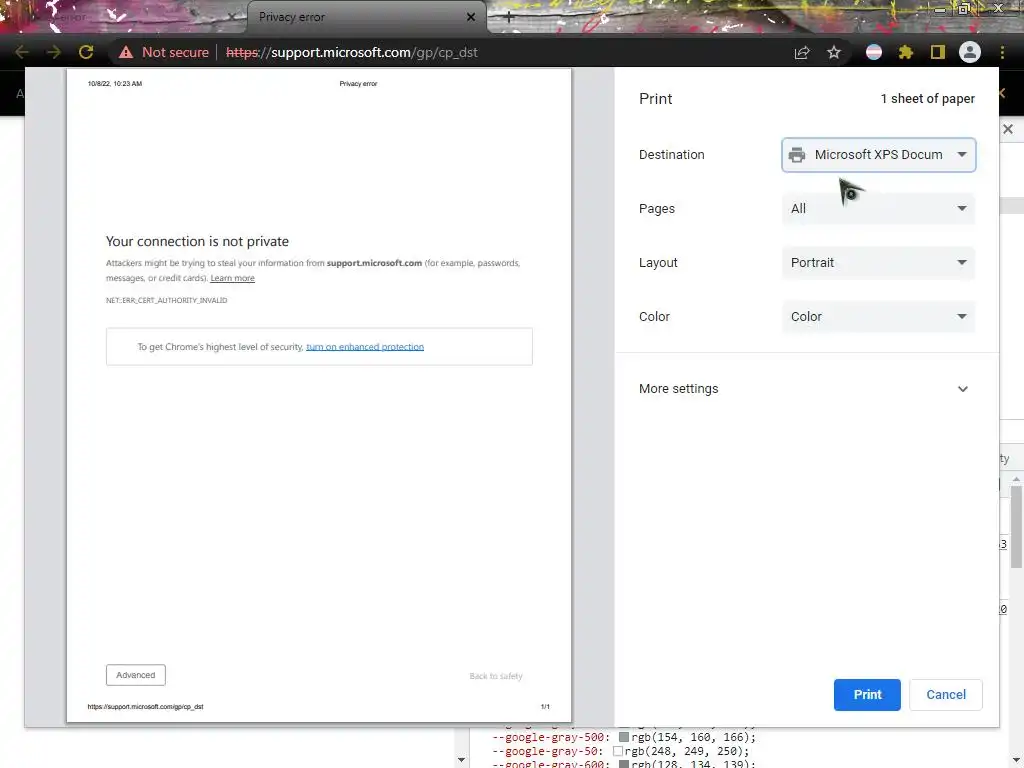Close the DevTools panel with X
1024x768 pixels.
click(x=1008, y=129)
